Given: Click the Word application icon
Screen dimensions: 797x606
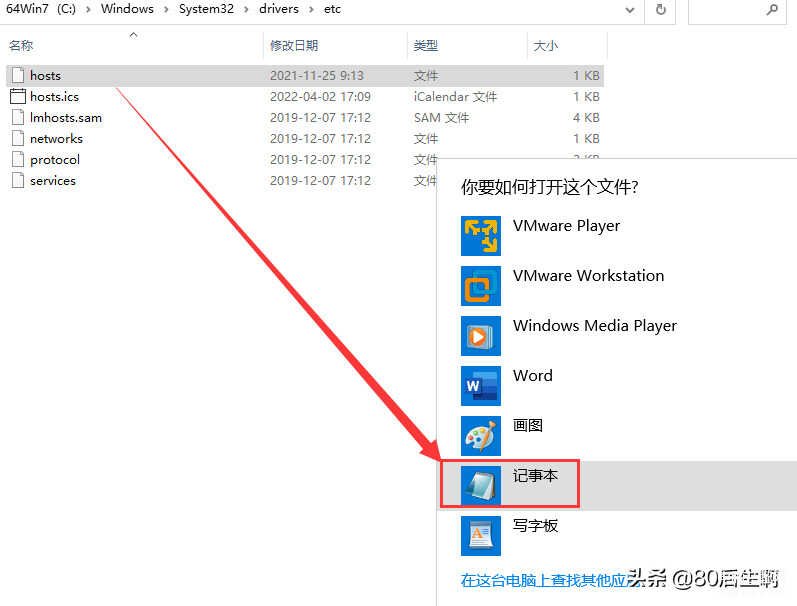Looking at the screenshot, I should click(480, 386).
